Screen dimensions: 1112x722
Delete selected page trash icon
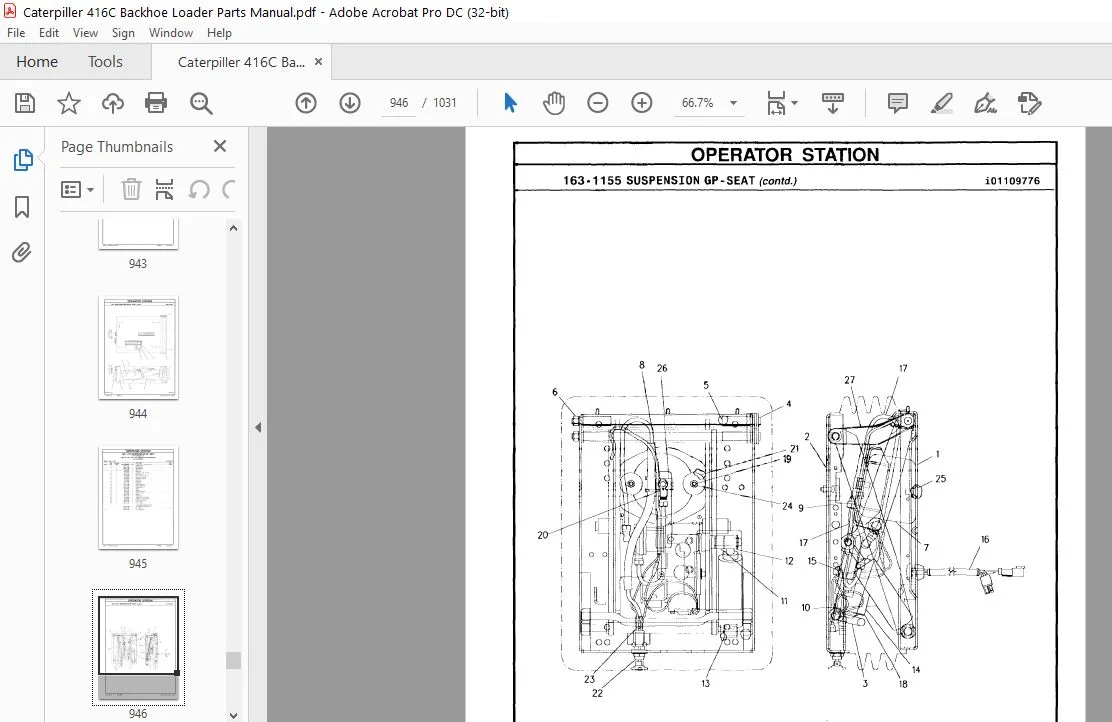(131, 189)
